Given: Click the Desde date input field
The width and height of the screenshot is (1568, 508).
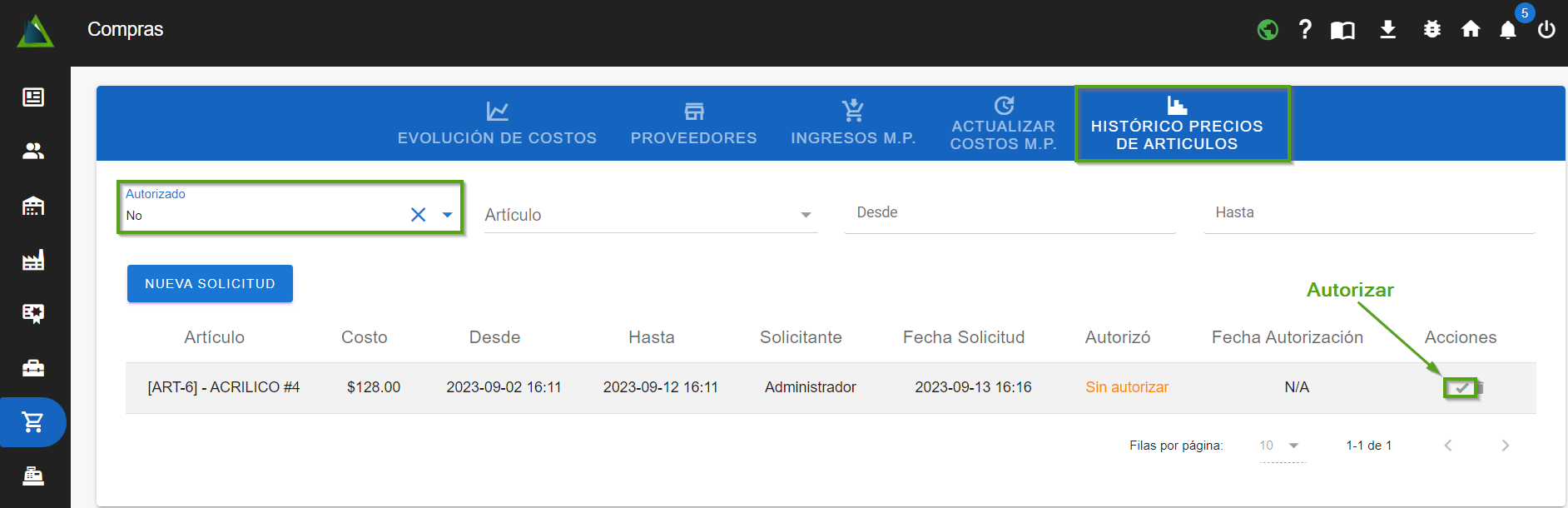Looking at the screenshot, I should [1009, 213].
